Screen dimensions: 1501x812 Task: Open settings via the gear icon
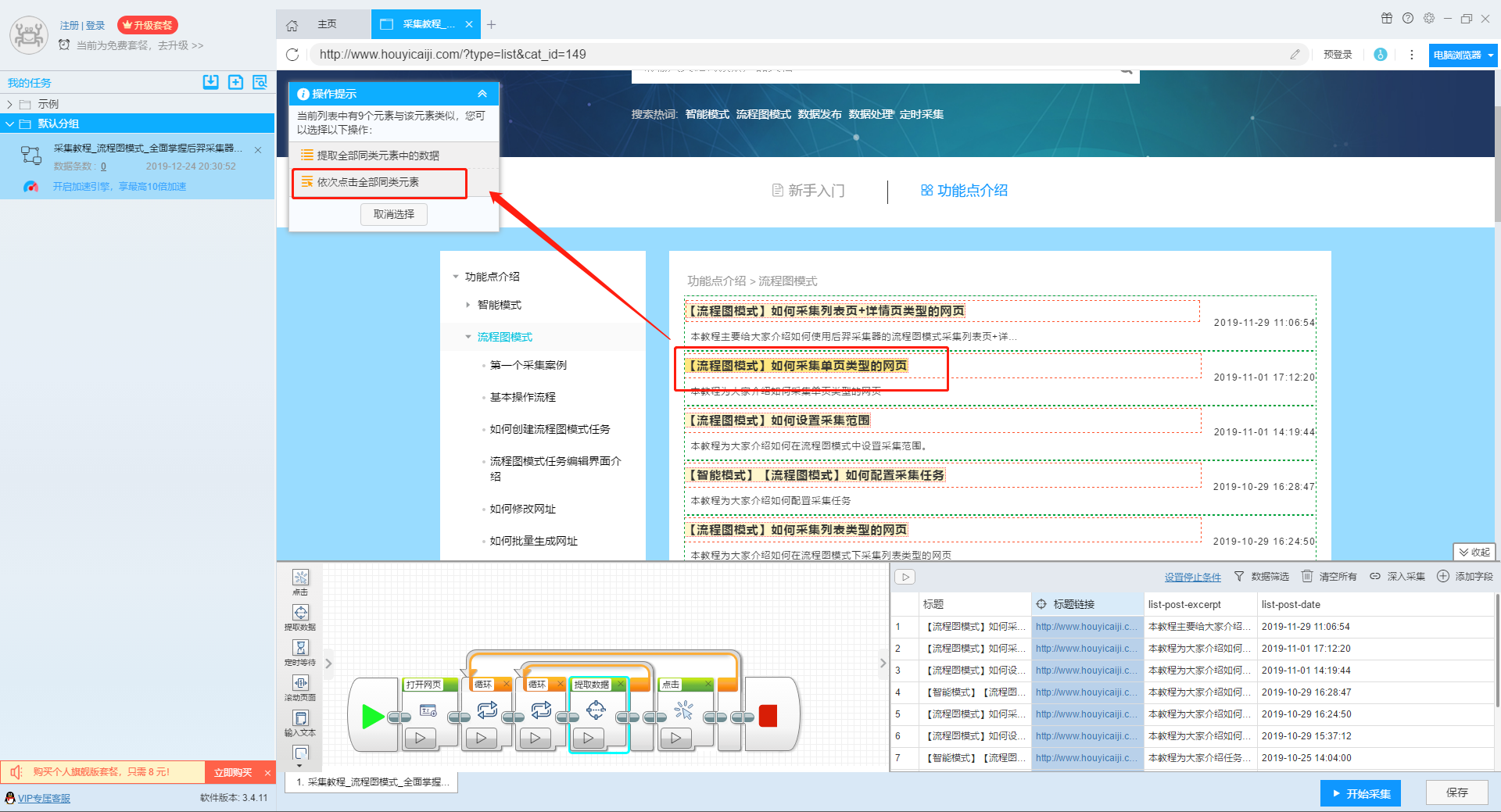click(1429, 18)
